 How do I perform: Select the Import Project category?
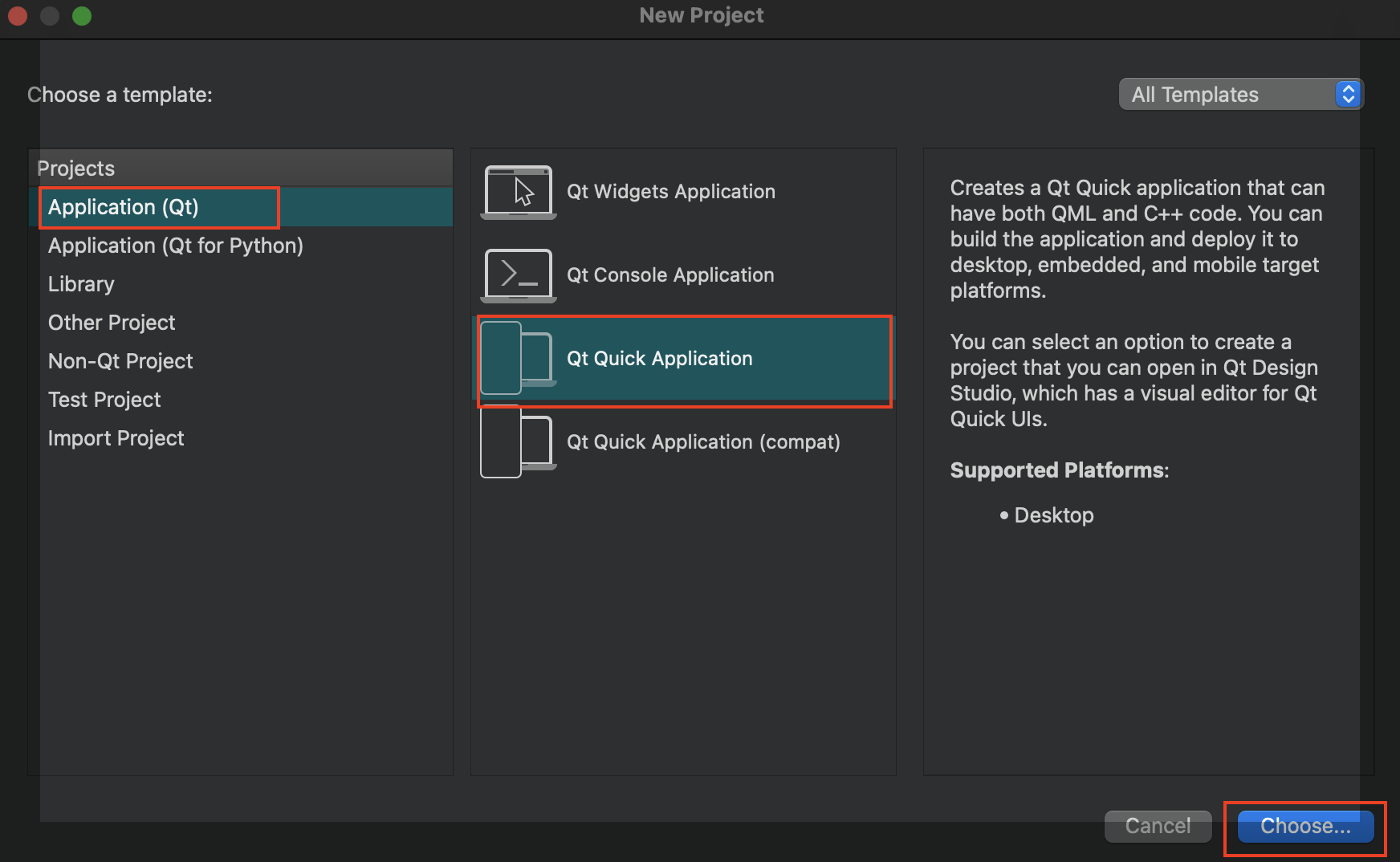click(x=116, y=438)
